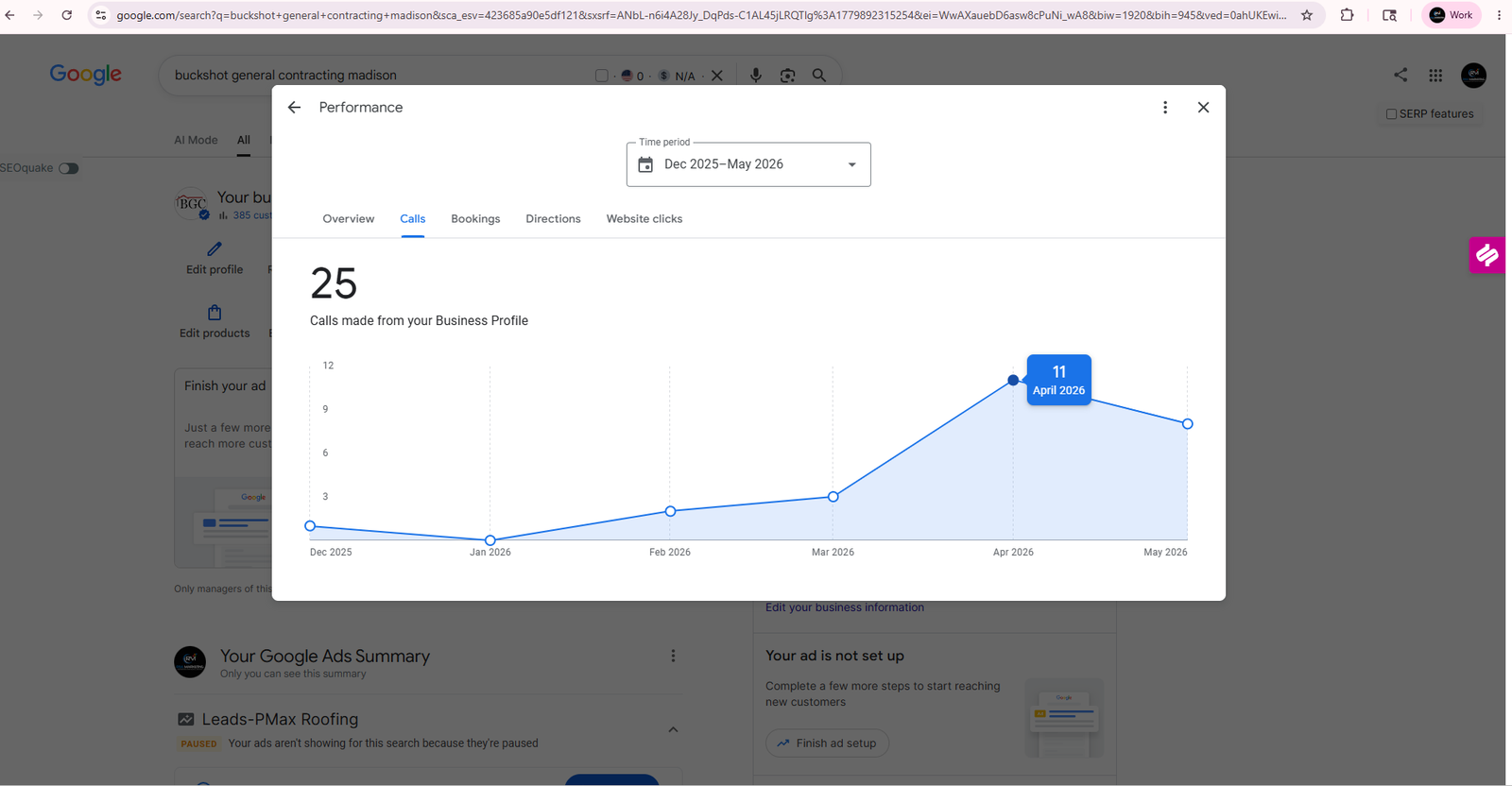Click the share icon near apps grid
The image size is (1512, 786).
click(x=1400, y=75)
